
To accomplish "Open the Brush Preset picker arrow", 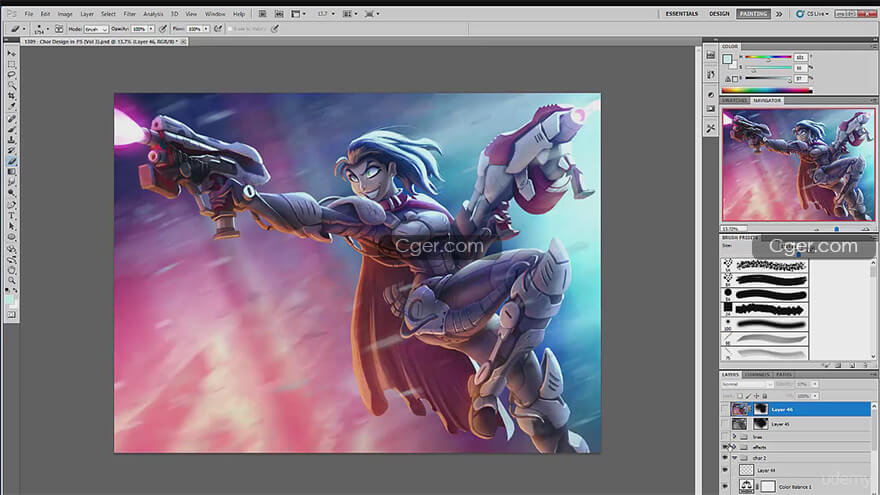I will [47, 29].
